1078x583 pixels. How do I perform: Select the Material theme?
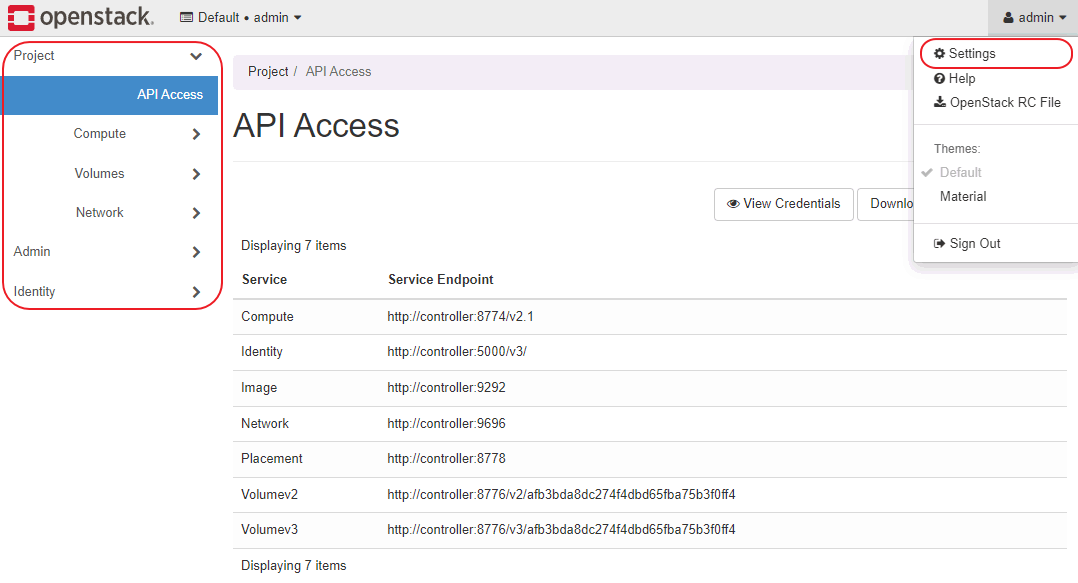click(x=963, y=197)
